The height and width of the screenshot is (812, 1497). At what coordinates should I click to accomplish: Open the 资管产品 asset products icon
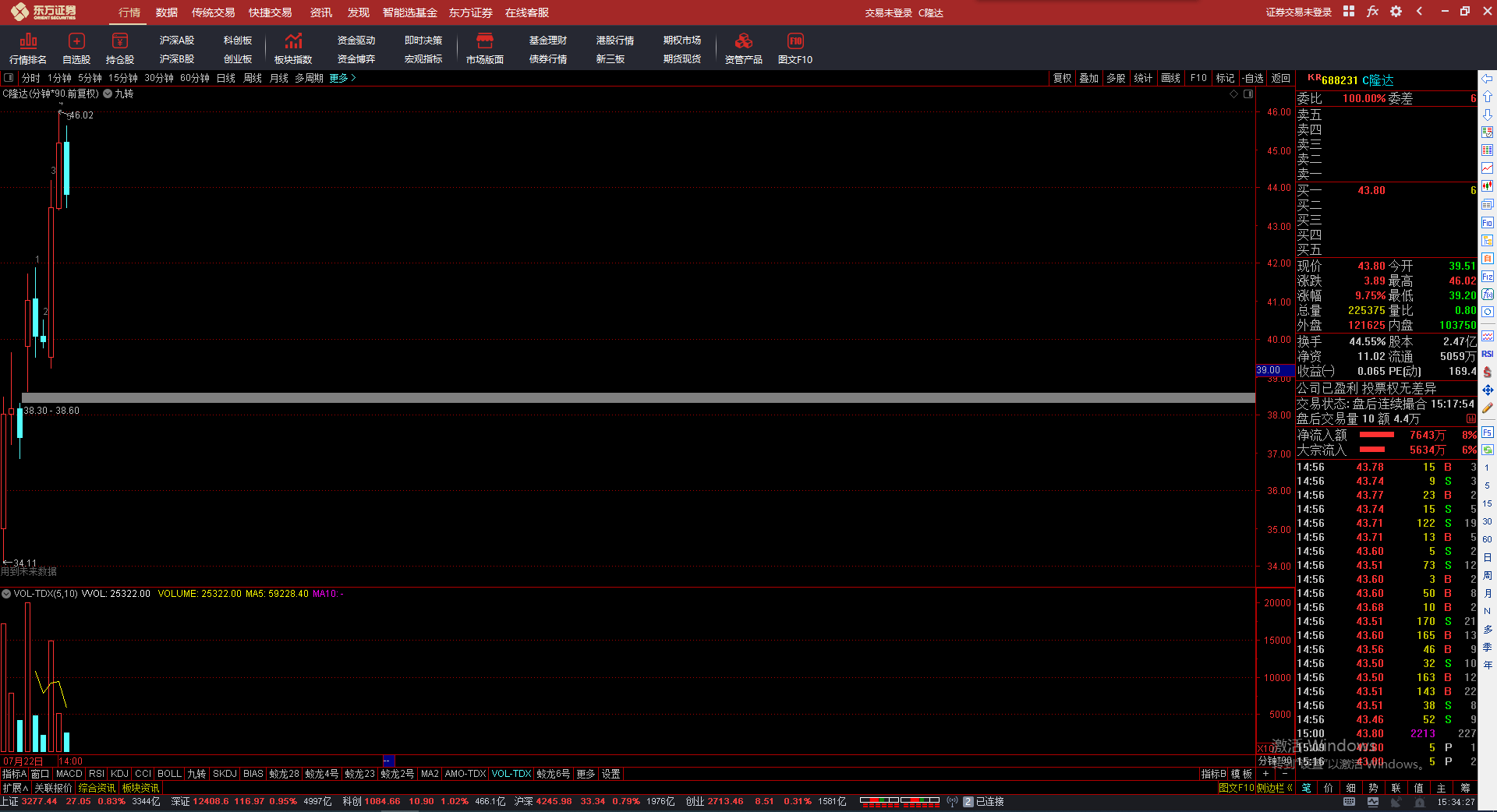[744, 48]
